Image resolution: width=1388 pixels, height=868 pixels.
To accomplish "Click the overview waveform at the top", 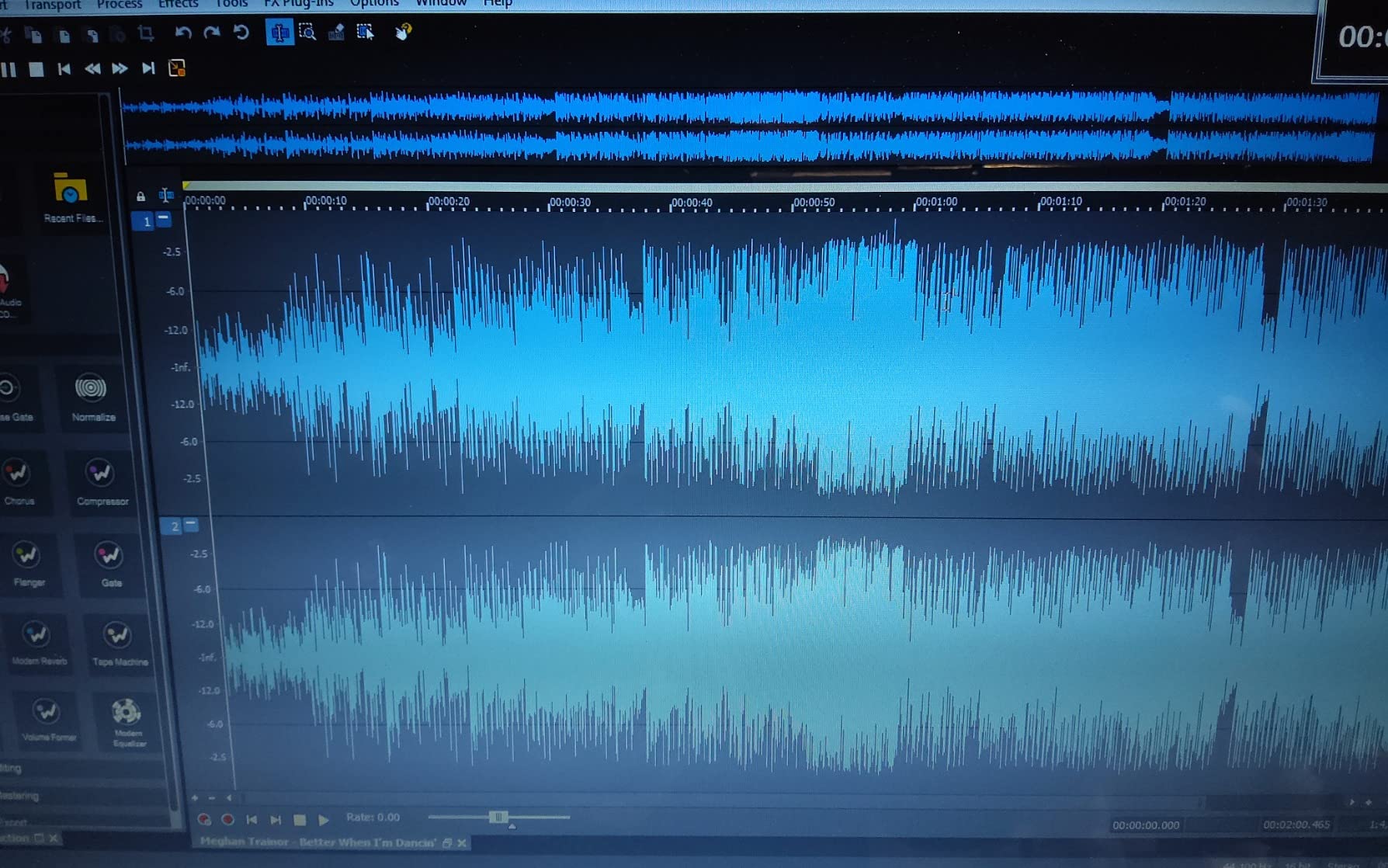I will tap(749, 126).
